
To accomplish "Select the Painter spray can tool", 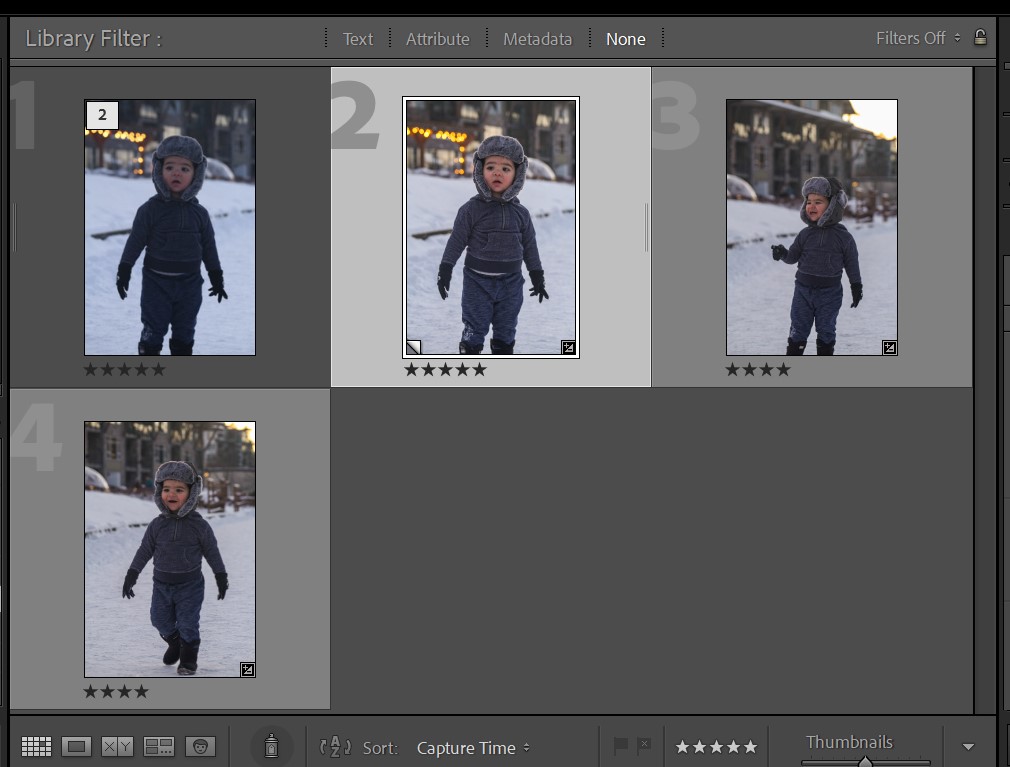I will click(270, 746).
